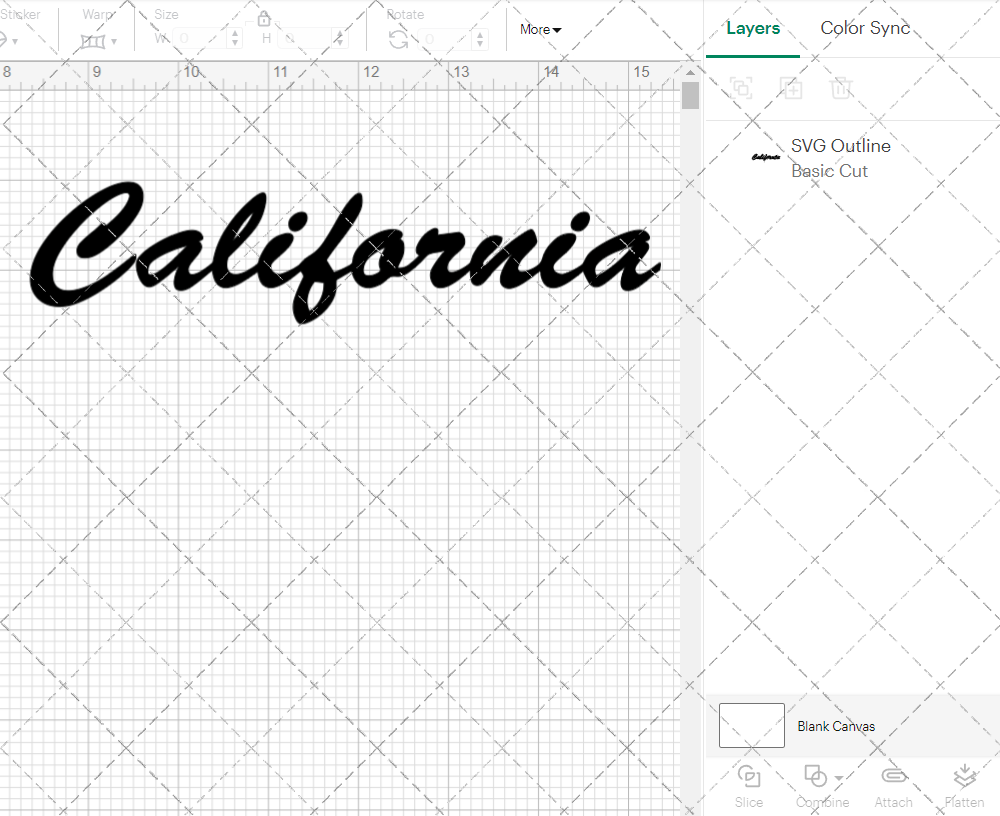Click the Blank Canvas label
The image size is (1000, 816).
pyautogui.click(x=836, y=726)
